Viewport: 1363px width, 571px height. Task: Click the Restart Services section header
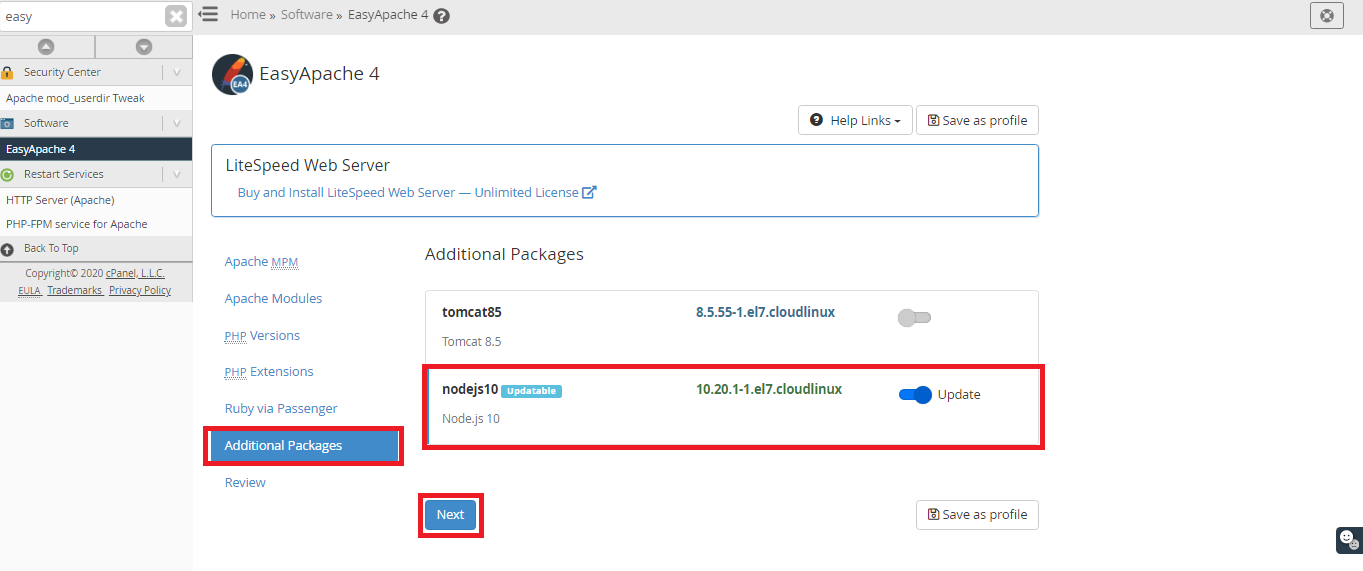(x=96, y=174)
